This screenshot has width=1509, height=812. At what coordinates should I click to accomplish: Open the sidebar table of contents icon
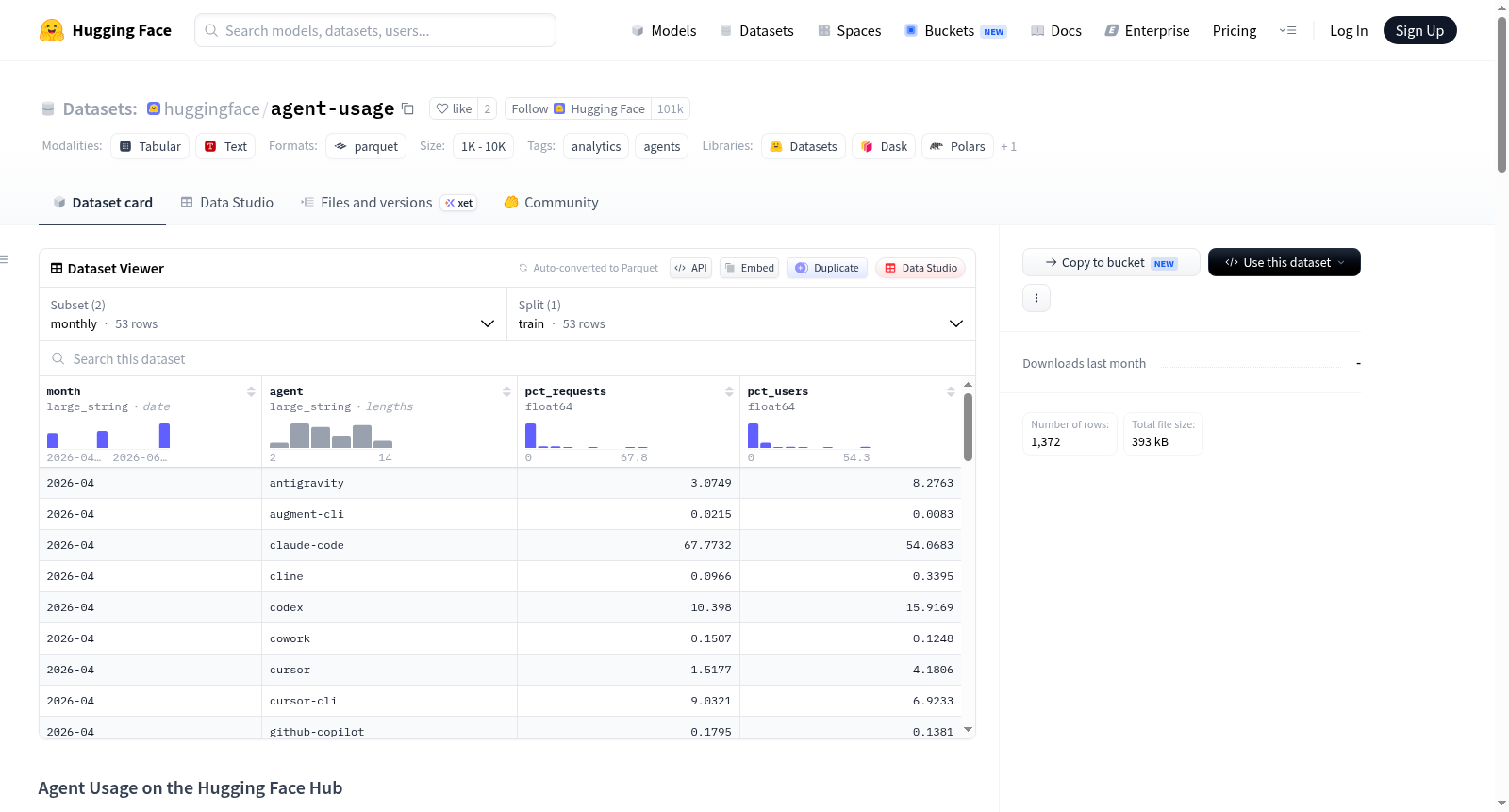click(x=4, y=259)
